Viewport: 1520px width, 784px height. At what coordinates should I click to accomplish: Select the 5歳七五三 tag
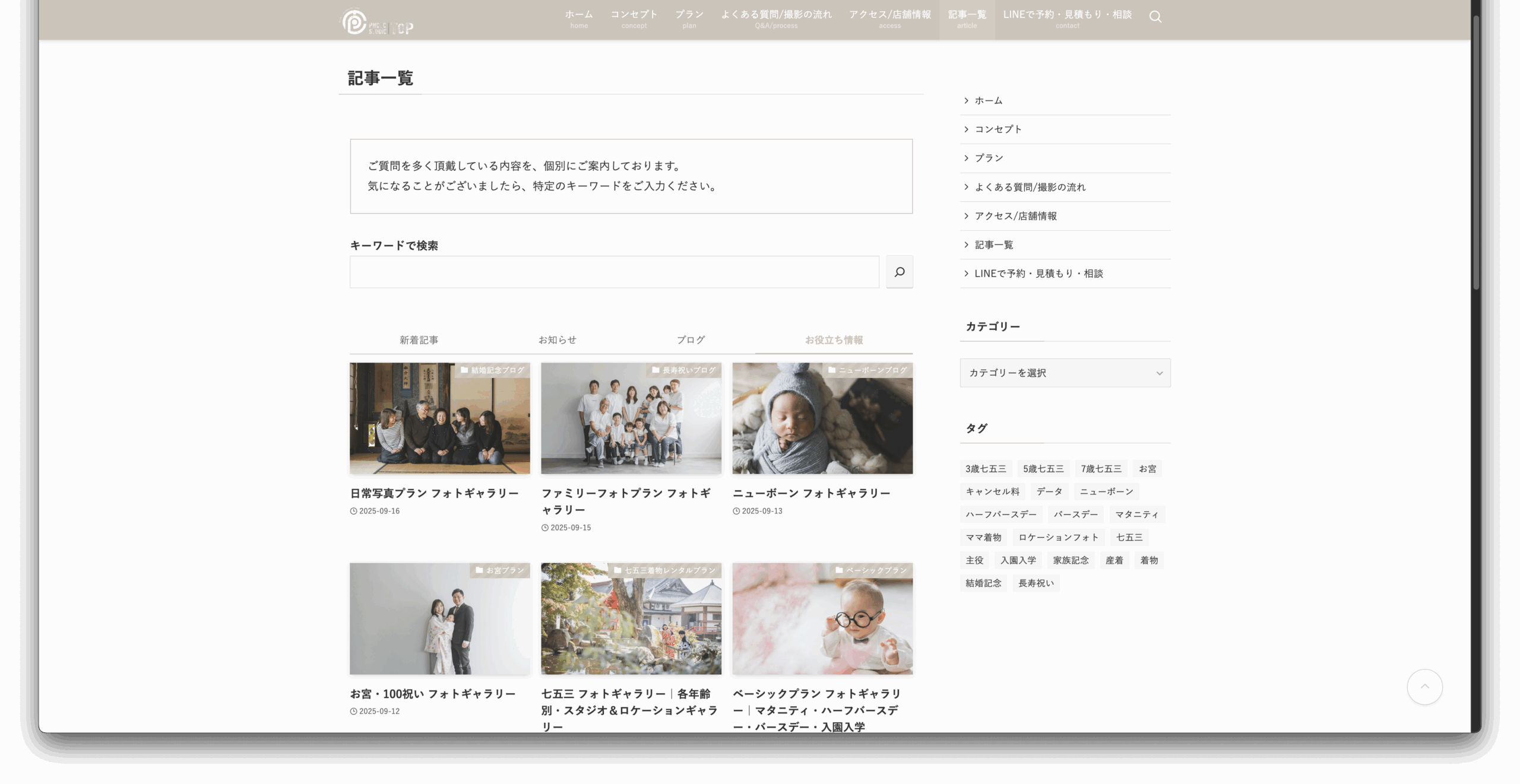[1043, 469]
